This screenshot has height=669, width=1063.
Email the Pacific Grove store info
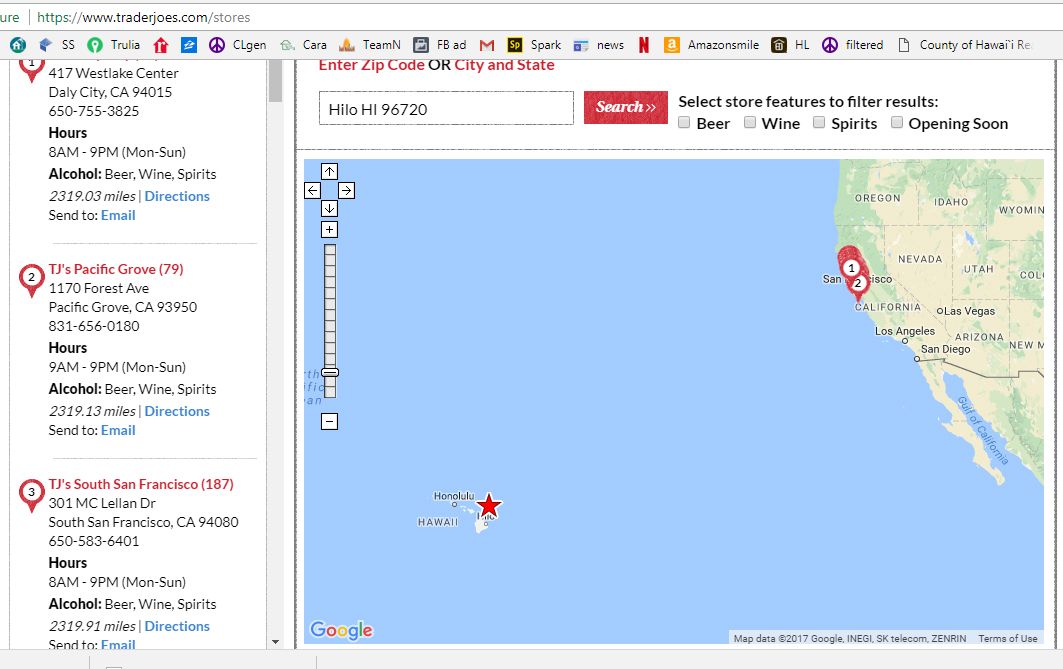pos(118,430)
